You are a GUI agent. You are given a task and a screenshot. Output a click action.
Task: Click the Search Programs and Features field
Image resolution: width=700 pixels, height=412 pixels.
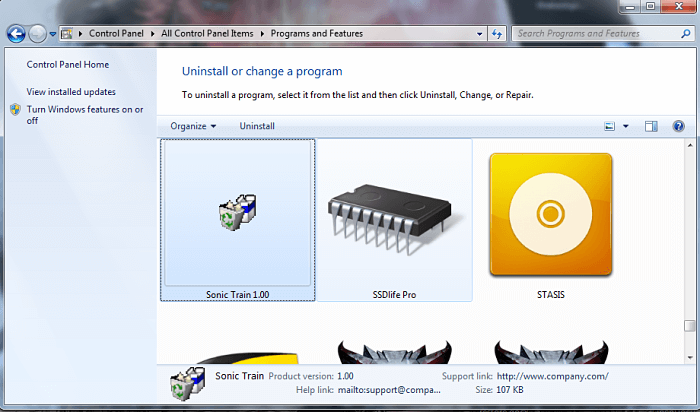click(x=603, y=33)
